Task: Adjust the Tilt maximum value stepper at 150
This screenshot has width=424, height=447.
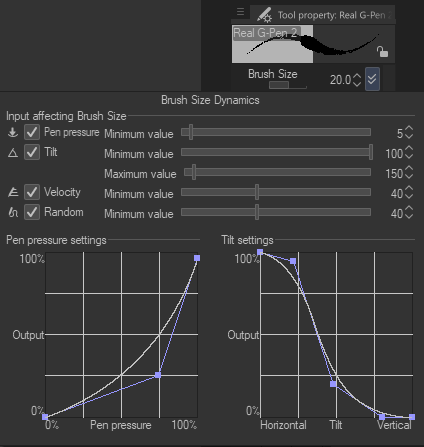Action: click(409, 173)
